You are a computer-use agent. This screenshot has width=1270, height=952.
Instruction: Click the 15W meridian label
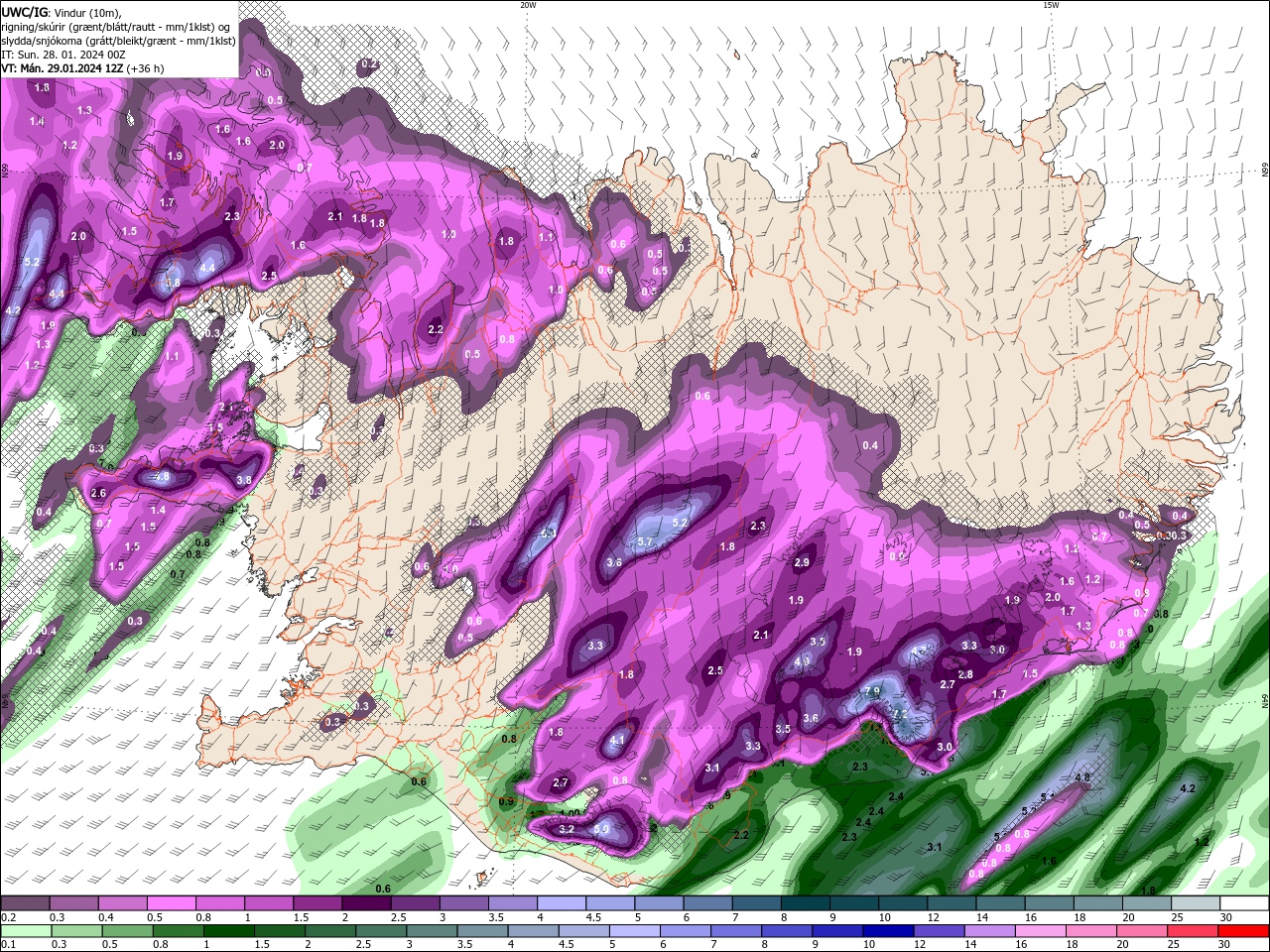click(x=1051, y=5)
